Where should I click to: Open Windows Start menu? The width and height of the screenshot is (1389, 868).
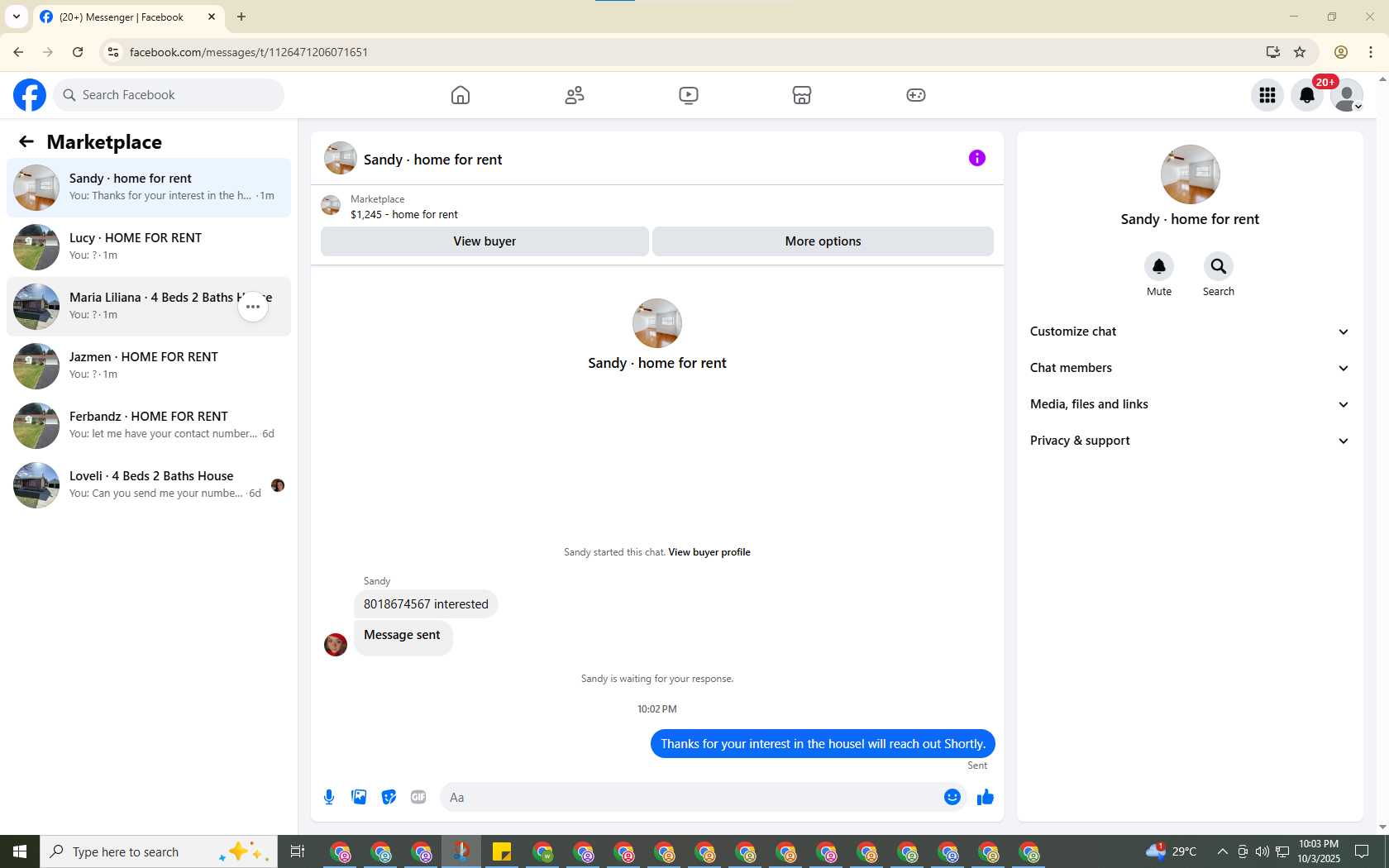click(20, 851)
